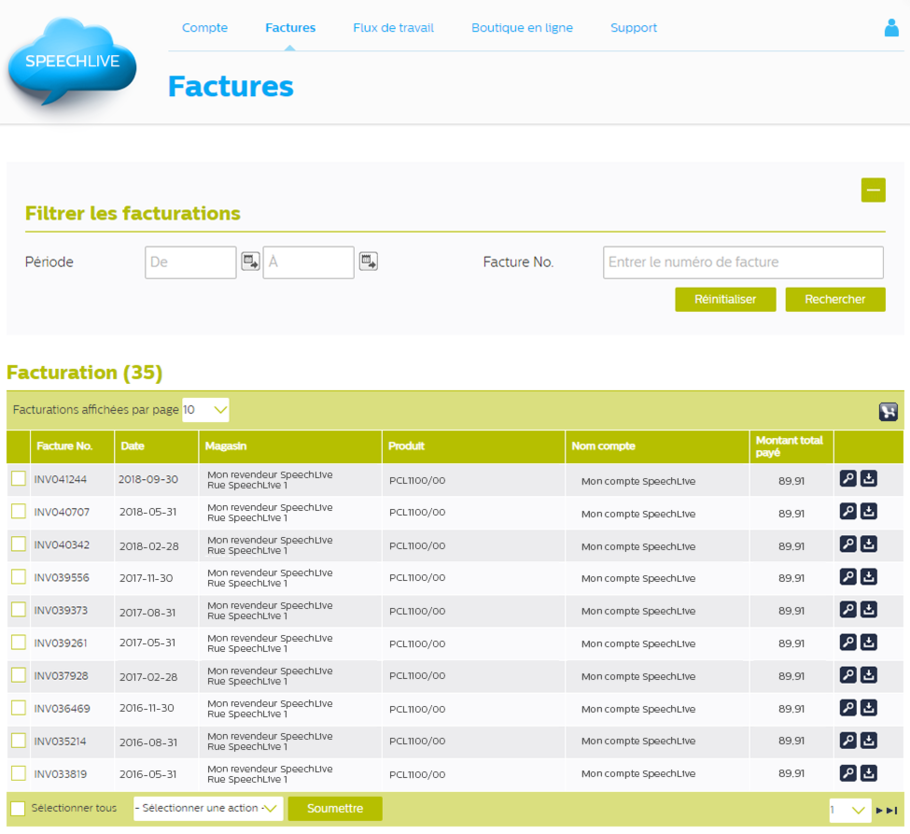Viewport: 910px width, 834px height.
Task: View details of invoice INV037928
Action: tap(848, 675)
